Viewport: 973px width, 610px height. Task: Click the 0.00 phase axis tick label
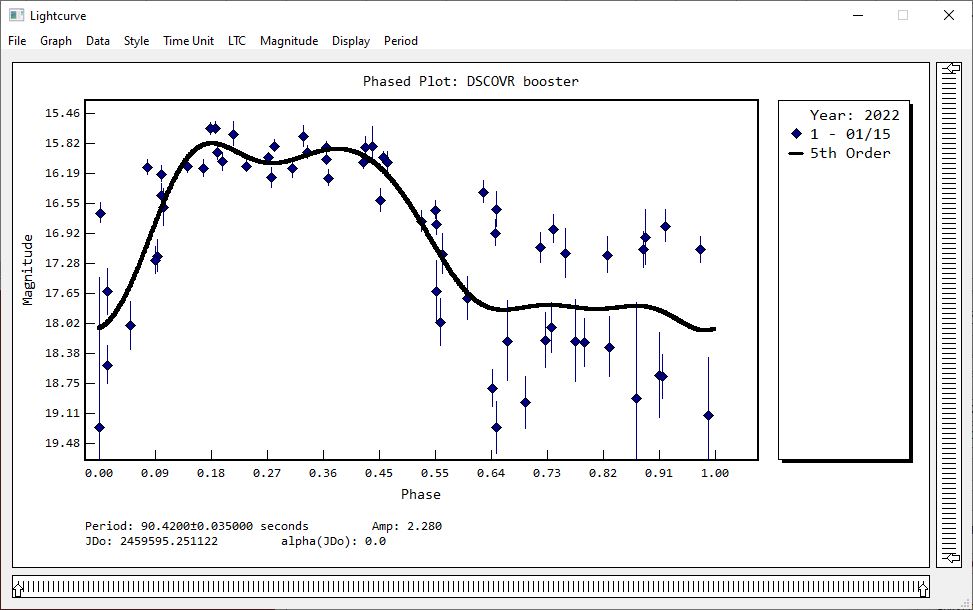[99, 473]
